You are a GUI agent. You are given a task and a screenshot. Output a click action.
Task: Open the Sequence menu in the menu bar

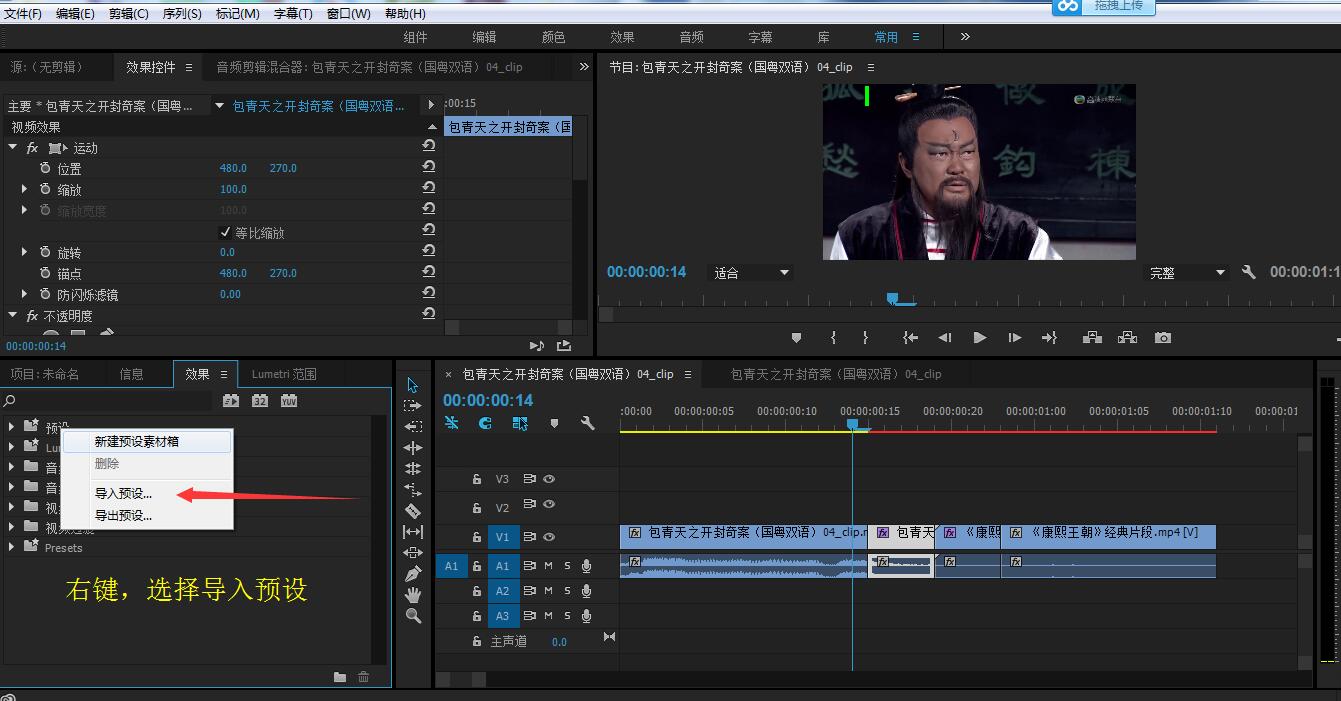[182, 13]
